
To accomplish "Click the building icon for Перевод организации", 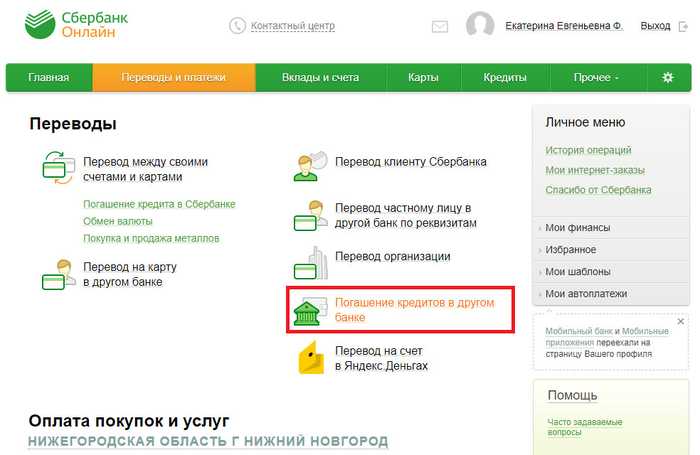I will [311, 263].
